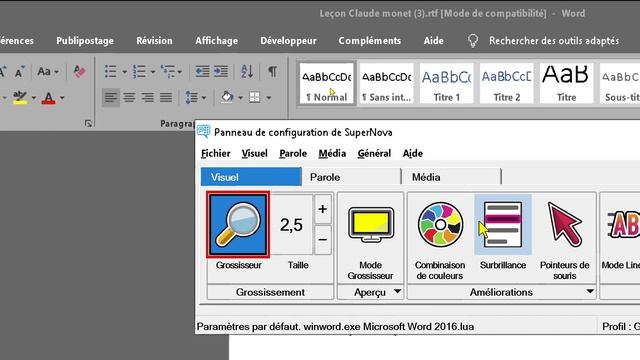
Task: Open SuperNova Général menu
Action: click(x=374, y=153)
